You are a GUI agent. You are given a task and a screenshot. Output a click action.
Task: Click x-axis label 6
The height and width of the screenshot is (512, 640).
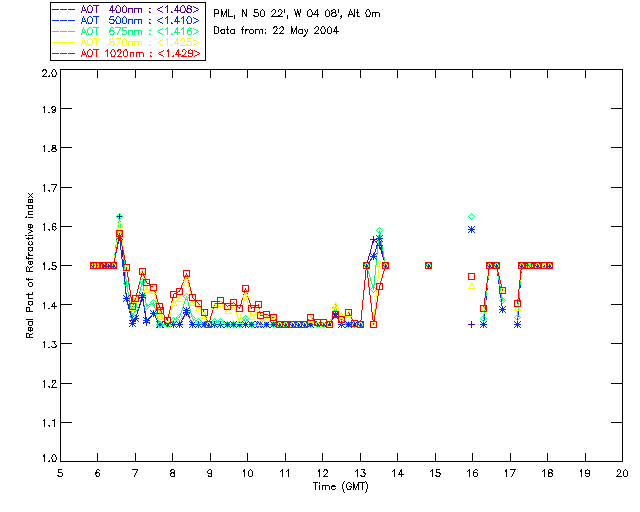click(x=98, y=473)
